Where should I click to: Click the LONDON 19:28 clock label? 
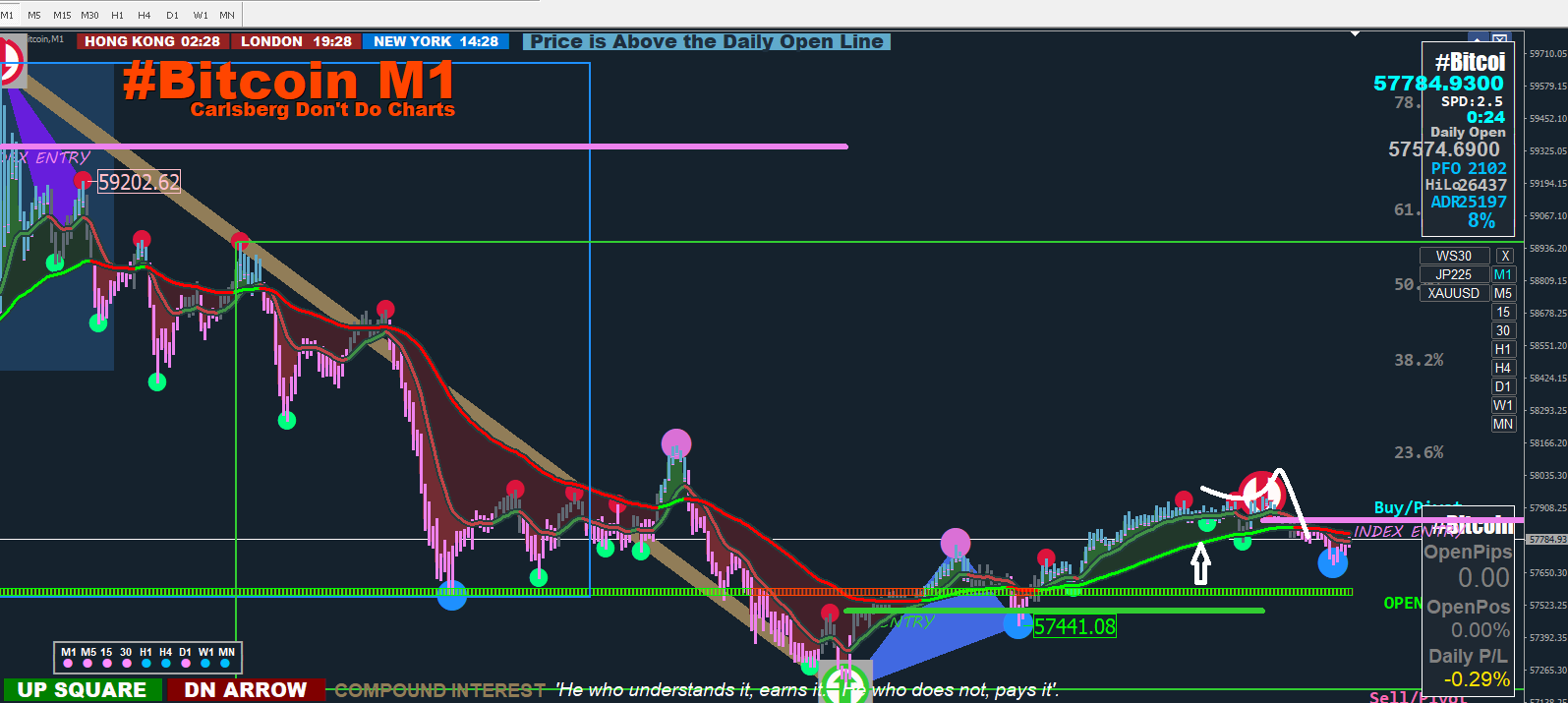[x=296, y=41]
